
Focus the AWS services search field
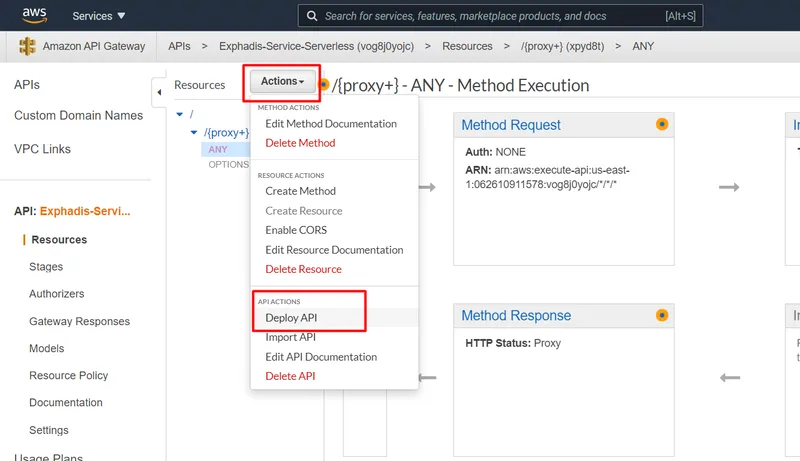pyautogui.click(x=500, y=16)
